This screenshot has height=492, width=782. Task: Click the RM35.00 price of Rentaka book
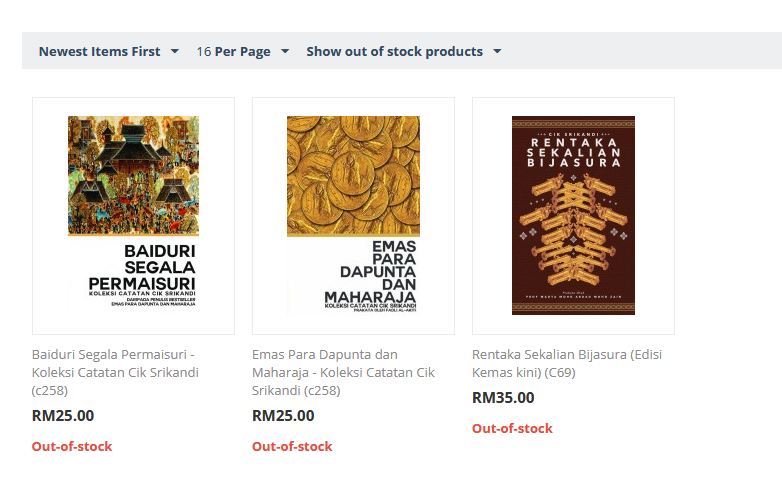point(503,397)
